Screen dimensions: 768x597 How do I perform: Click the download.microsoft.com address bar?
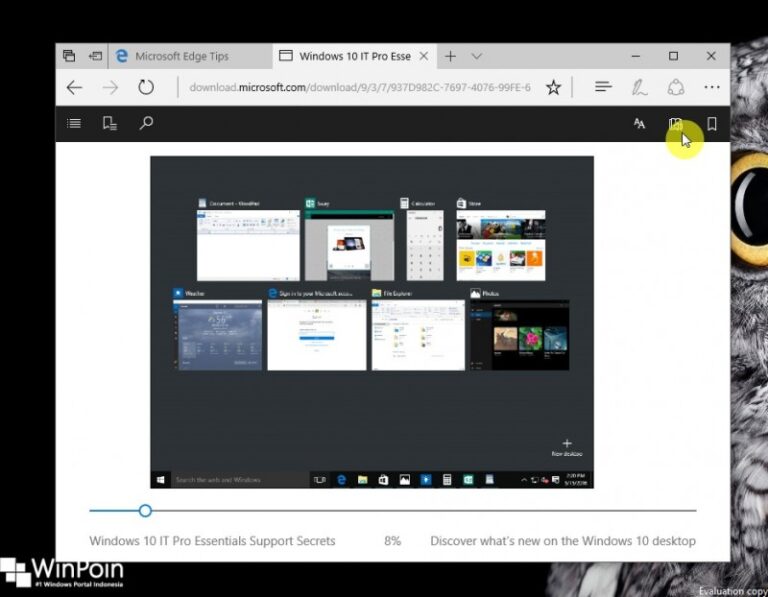(x=360, y=87)
